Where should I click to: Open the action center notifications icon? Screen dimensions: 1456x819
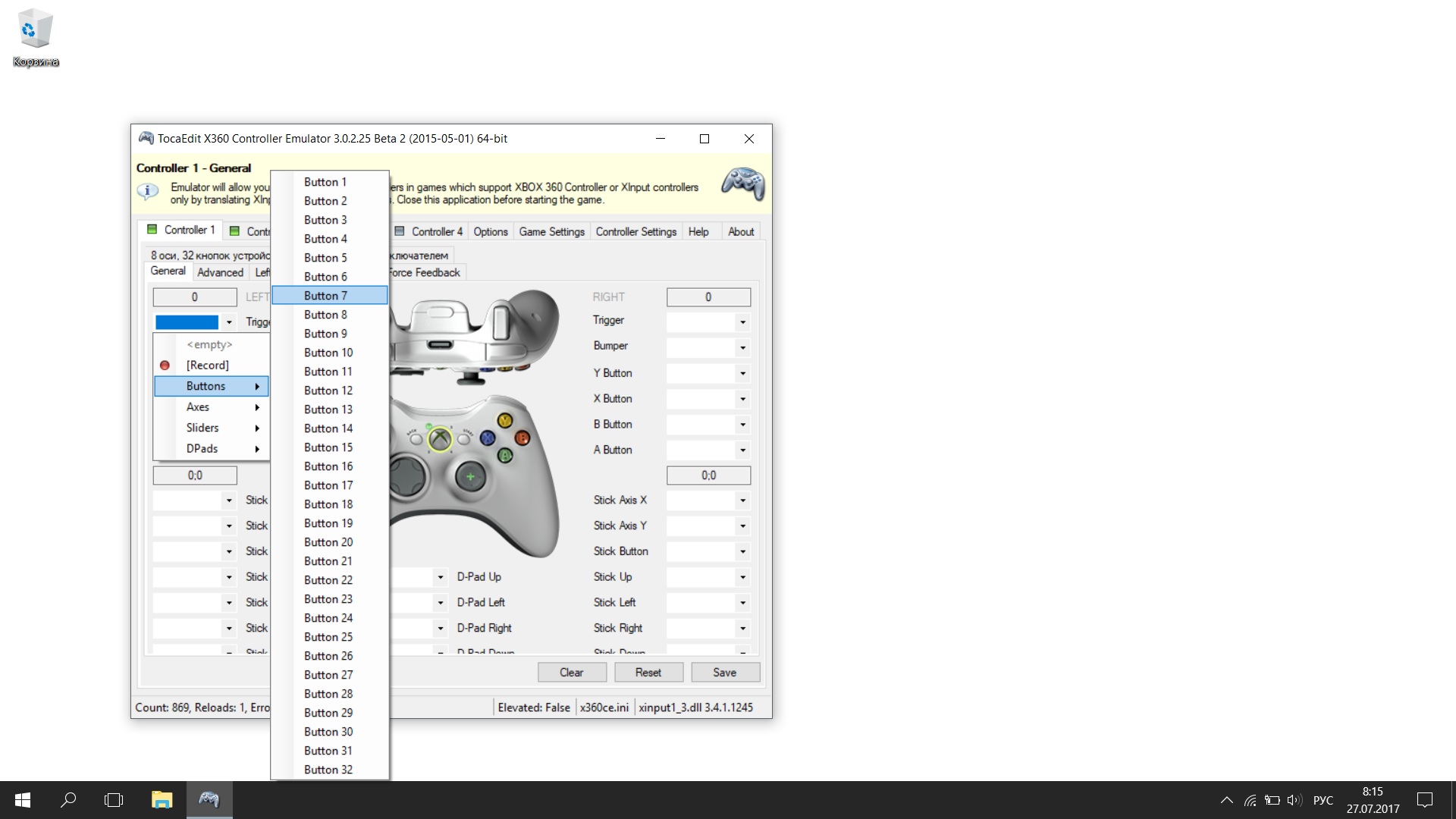coord(1424,800)
